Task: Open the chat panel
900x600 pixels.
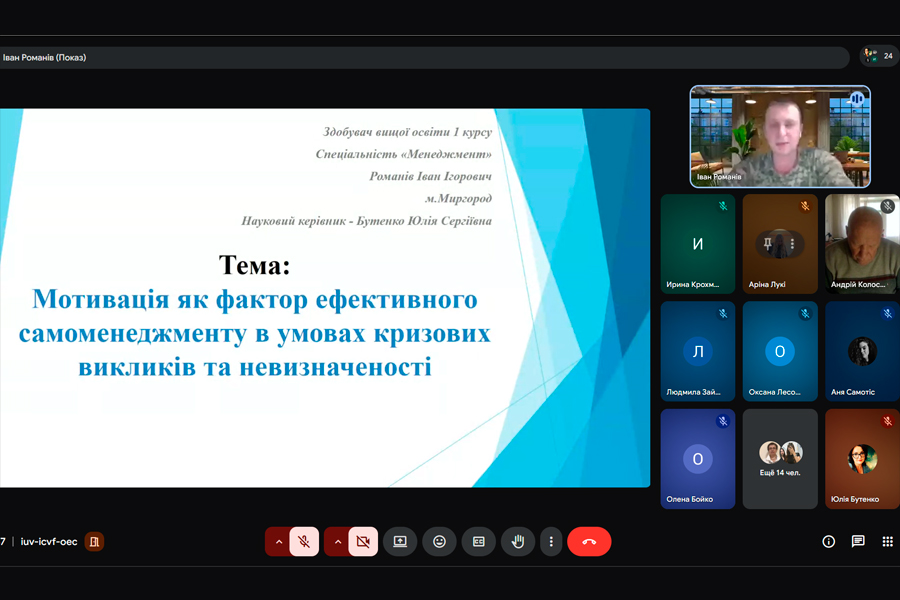Action: pos(858,542)
